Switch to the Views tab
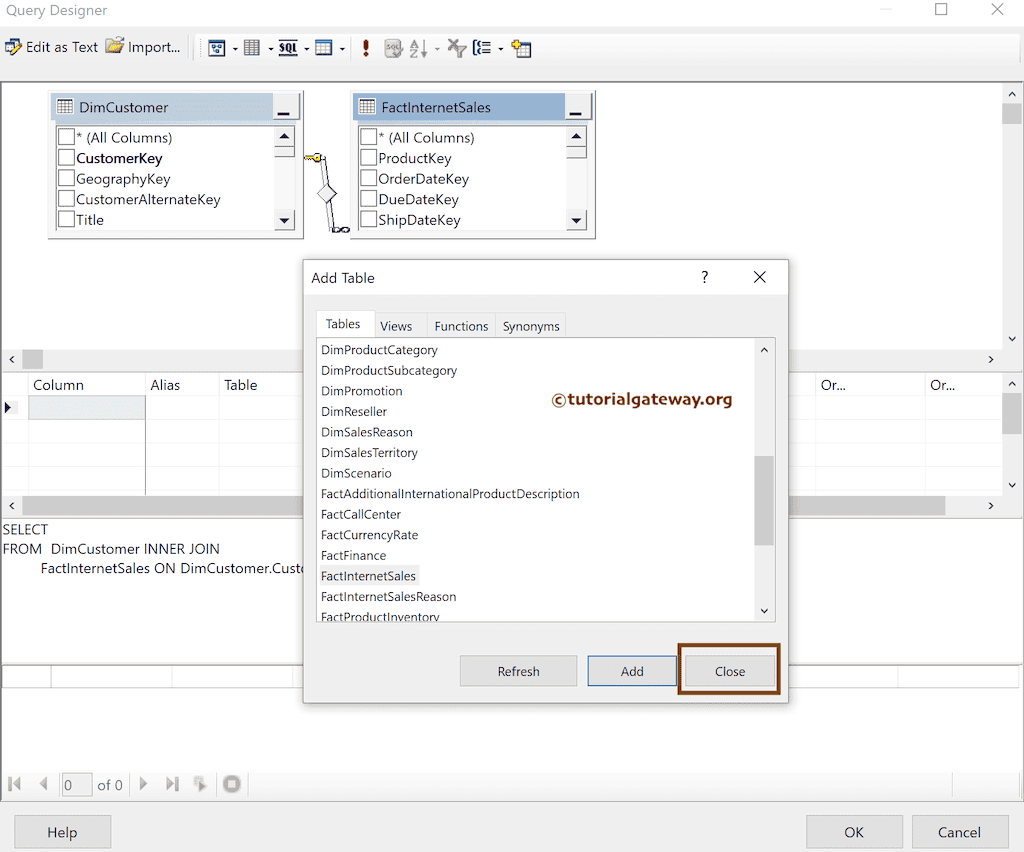The image size is (1024, 852). coord(399,325)
